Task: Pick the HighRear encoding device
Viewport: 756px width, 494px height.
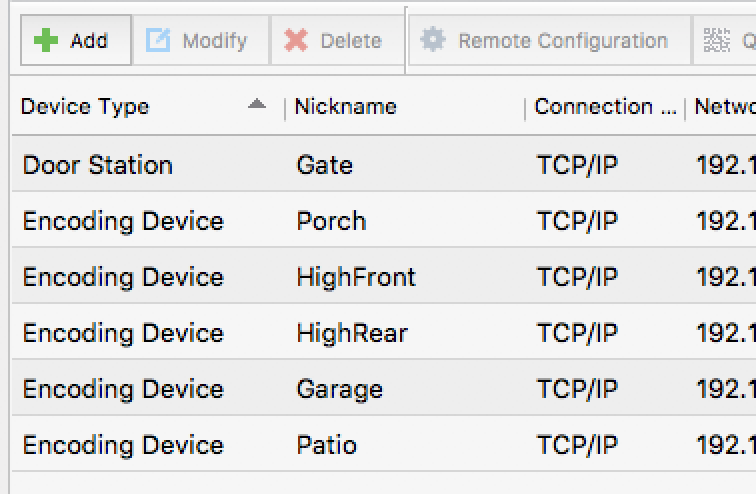Action: coord(352,333)
